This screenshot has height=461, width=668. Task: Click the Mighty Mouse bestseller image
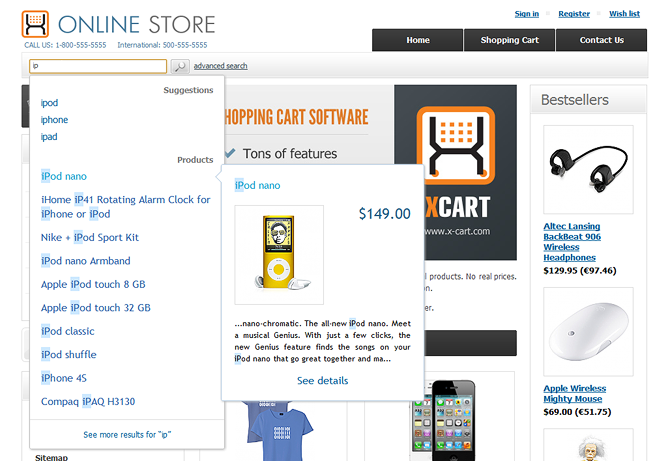[588, 331]
